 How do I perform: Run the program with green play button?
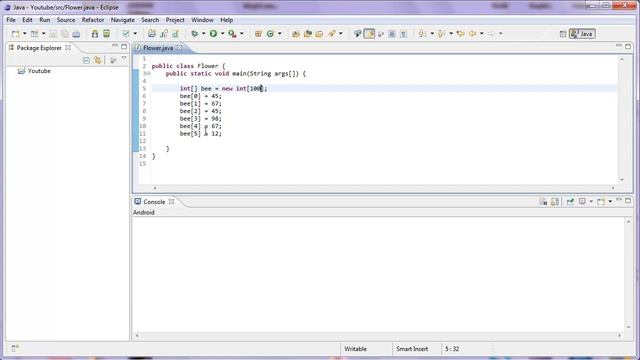[x=213, y=34]
